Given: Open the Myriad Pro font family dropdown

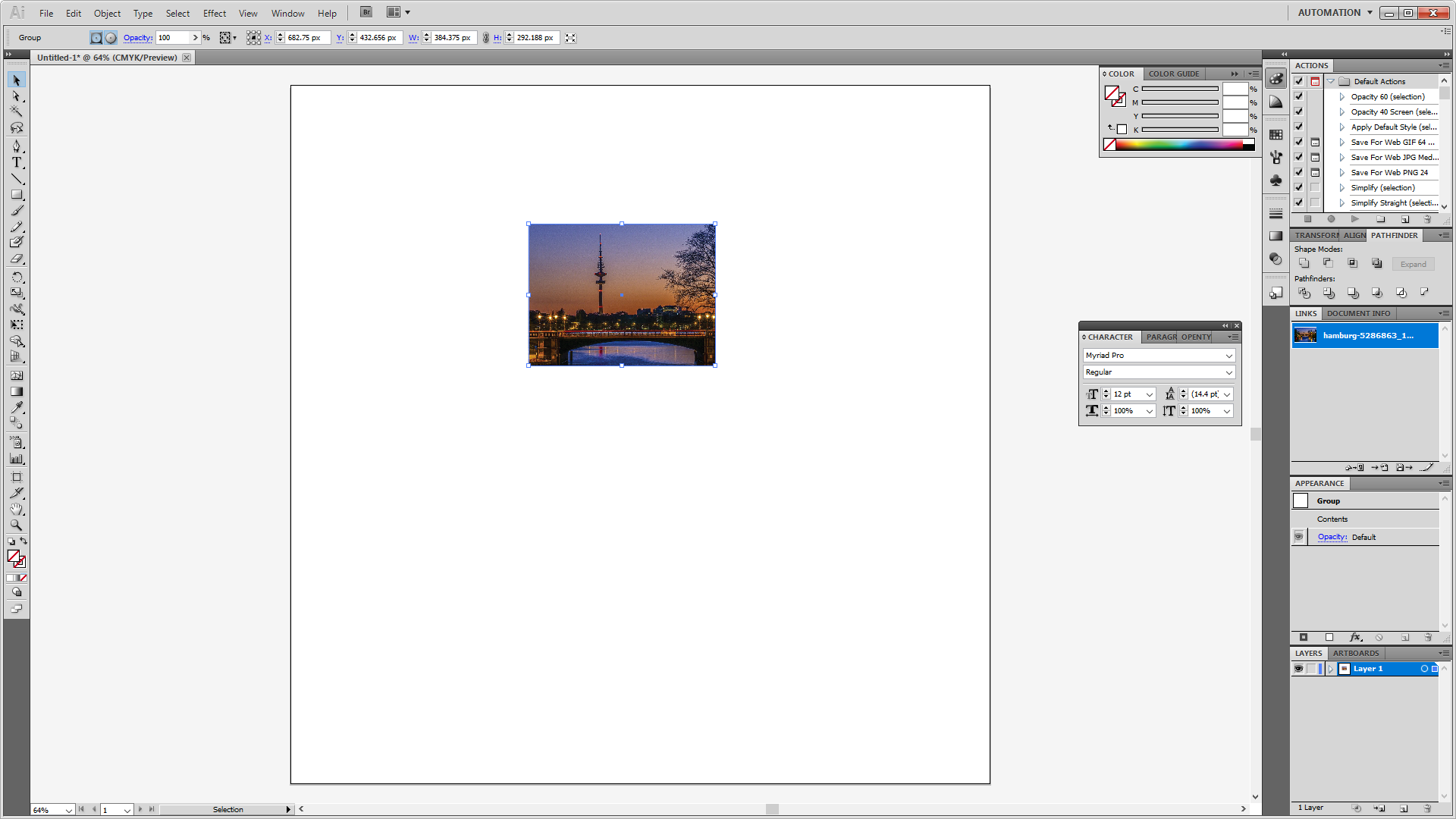Looking at the screenshot, I should [x=1229, y=356].
